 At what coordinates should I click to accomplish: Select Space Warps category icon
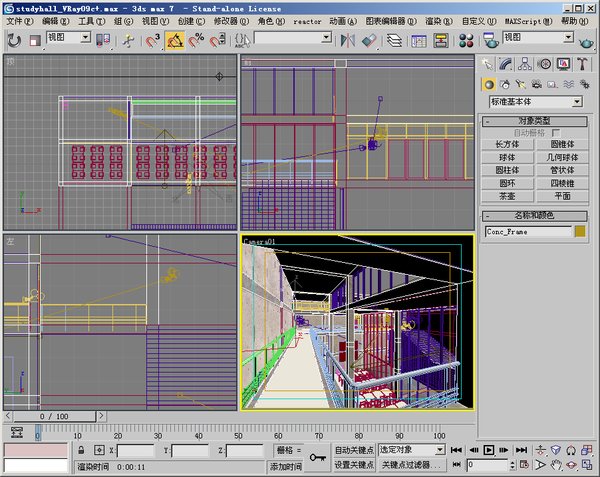pos(569,85)
